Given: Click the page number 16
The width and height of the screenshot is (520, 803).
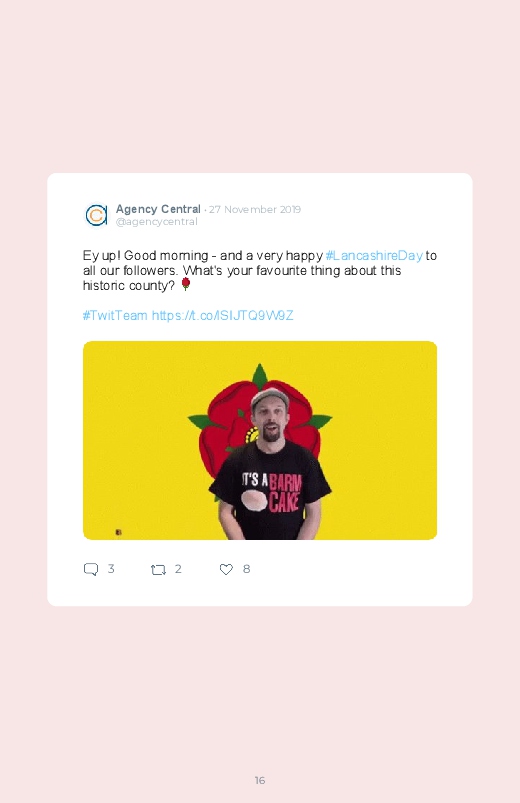Looking at the screenshot, I should (x=260, y=780).
